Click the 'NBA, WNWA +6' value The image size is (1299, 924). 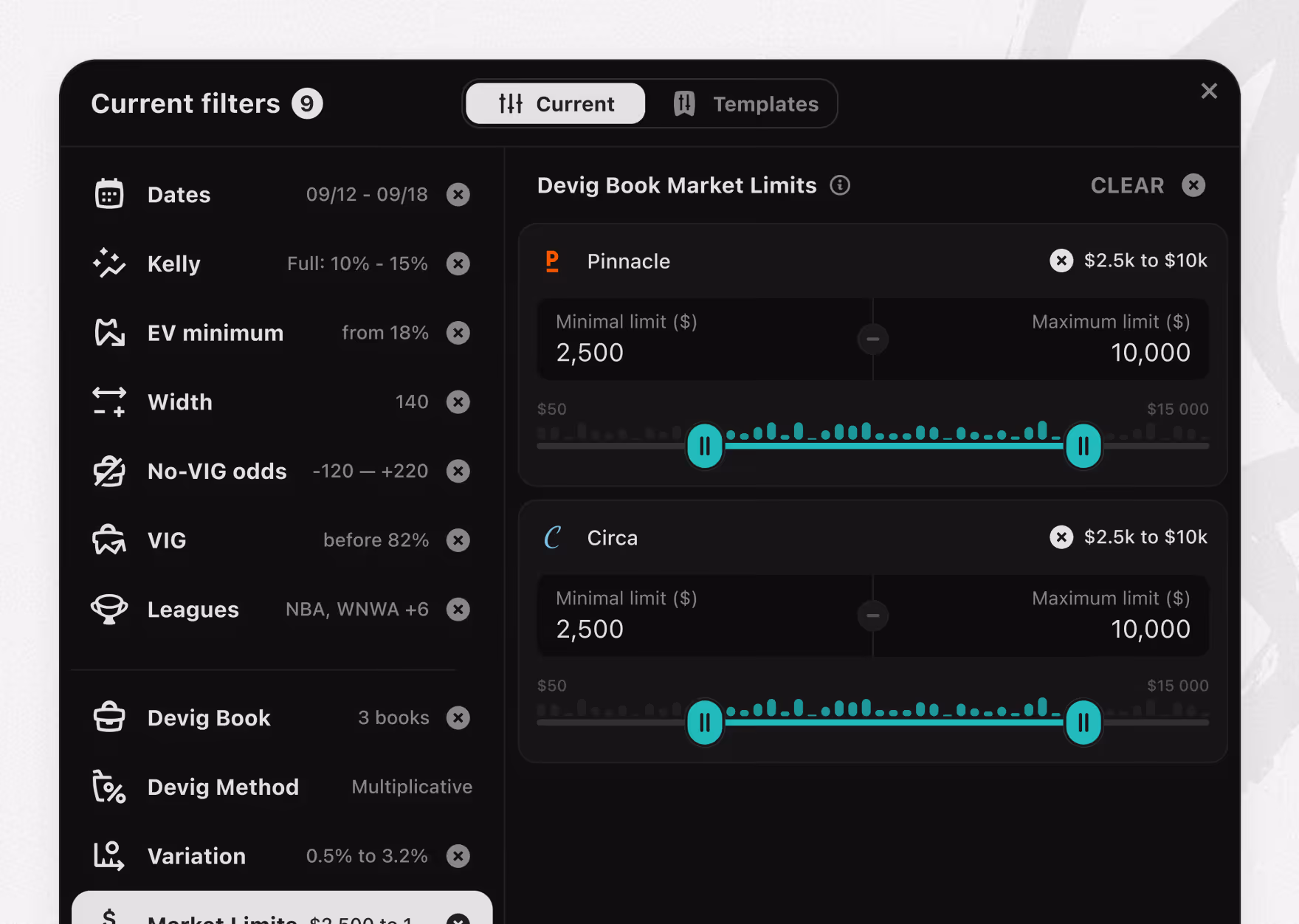click(x=357, y=610)
